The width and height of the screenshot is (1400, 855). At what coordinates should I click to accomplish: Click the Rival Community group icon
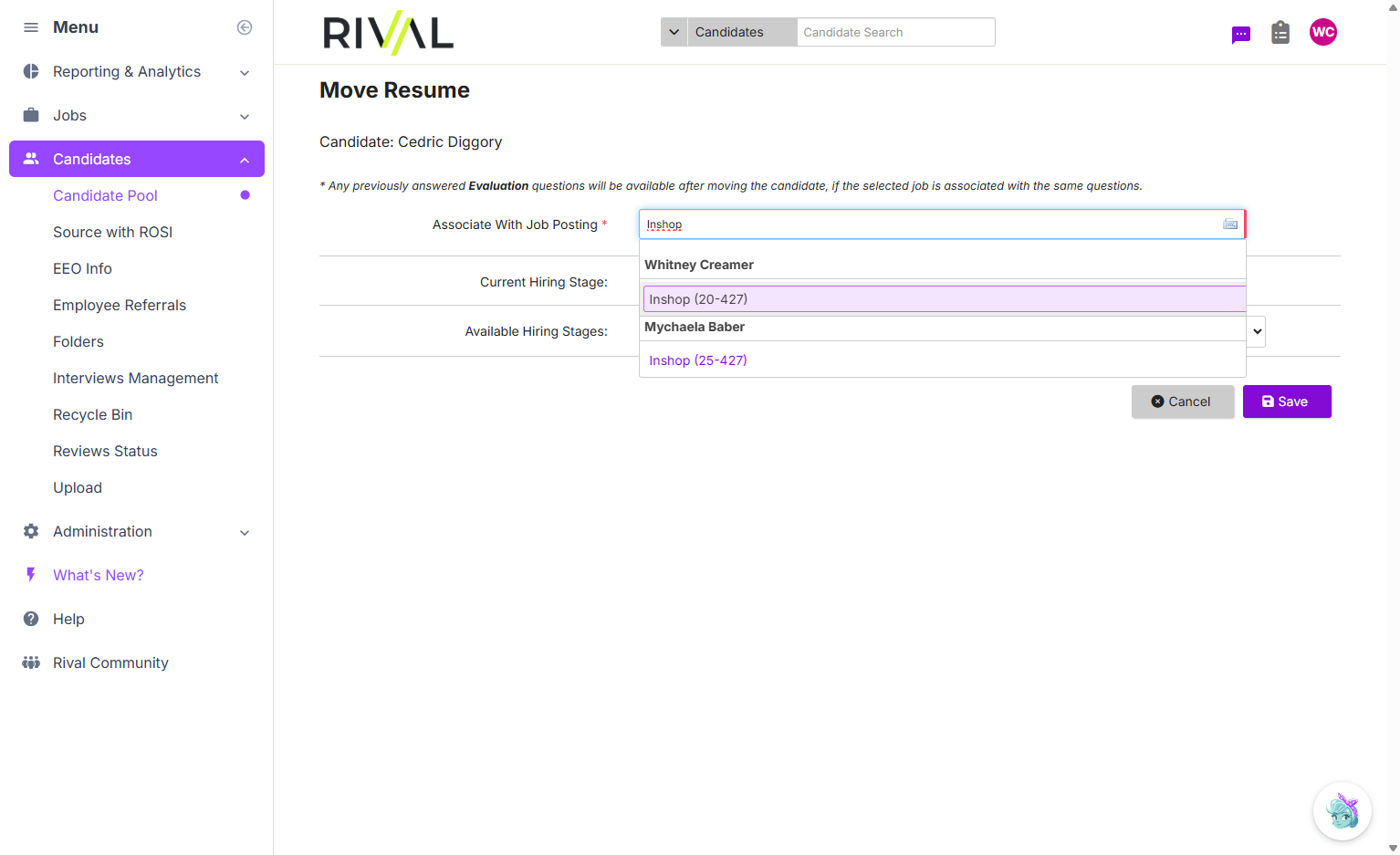[x=31, y=662]
